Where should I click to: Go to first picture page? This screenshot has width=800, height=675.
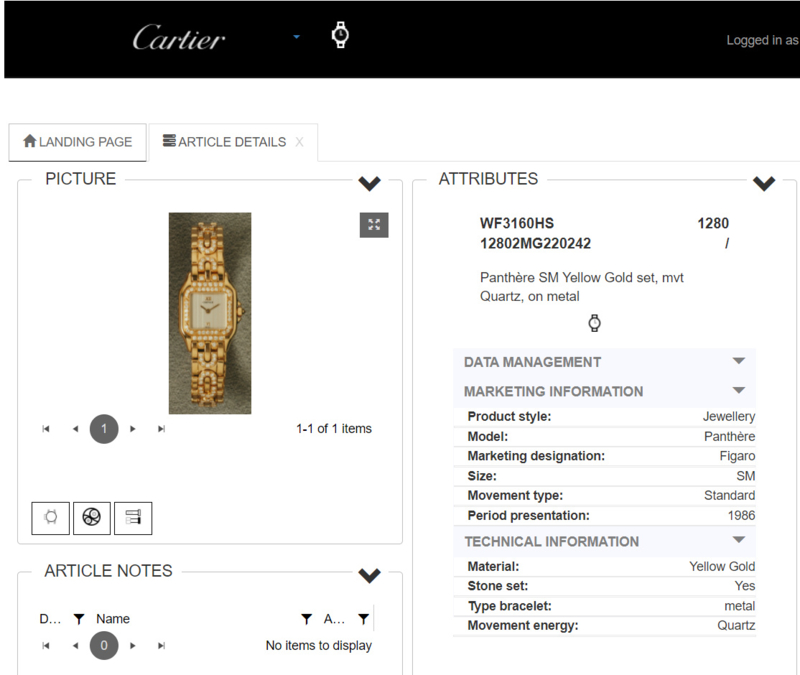46,429
